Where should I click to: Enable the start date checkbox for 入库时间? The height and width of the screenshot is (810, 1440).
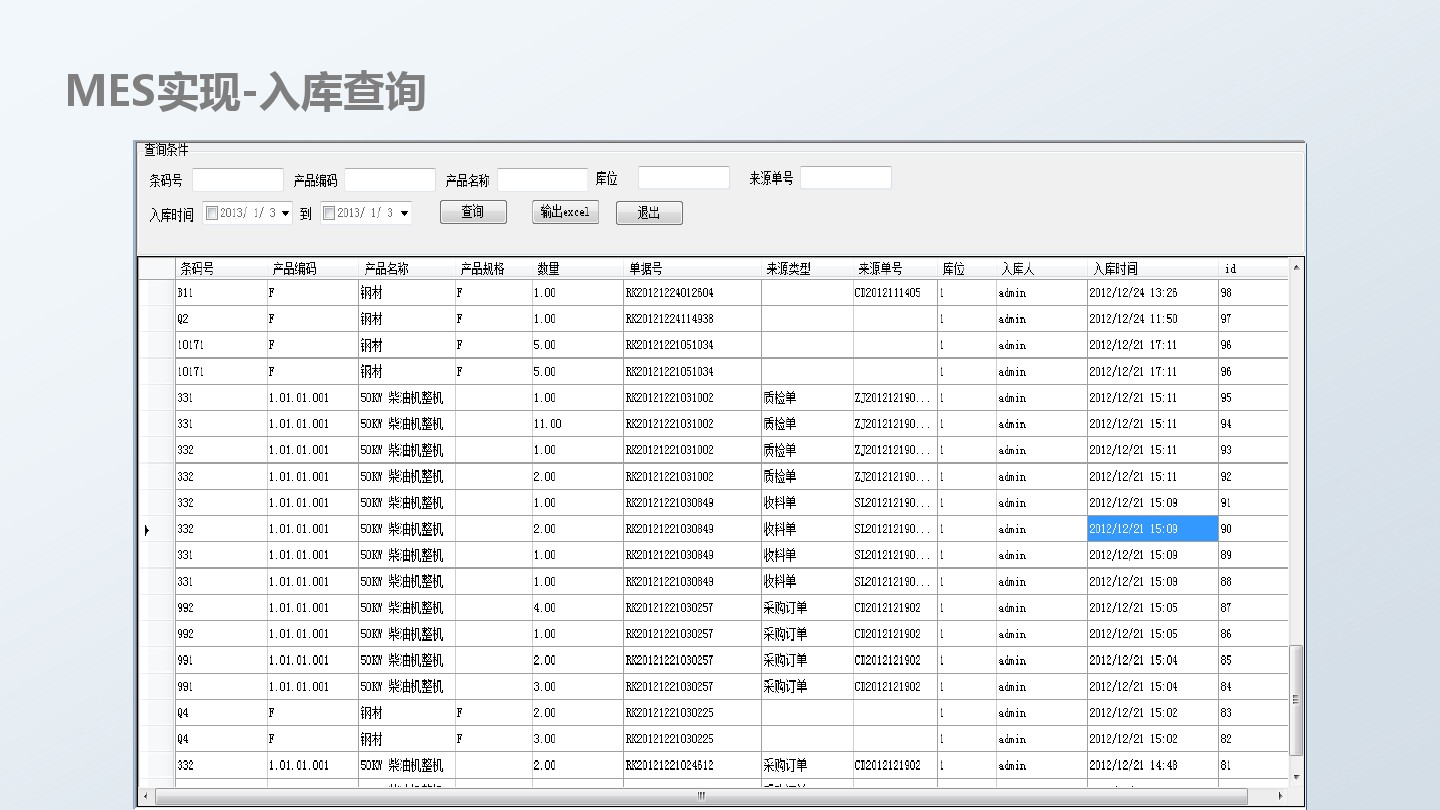click(x=212, y=213)
